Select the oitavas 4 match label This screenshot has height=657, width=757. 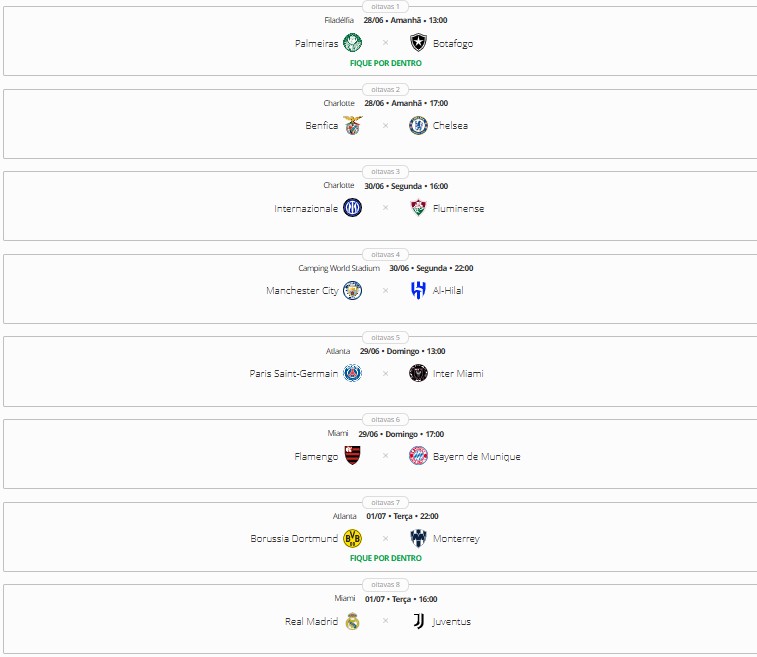click(385, 254)
